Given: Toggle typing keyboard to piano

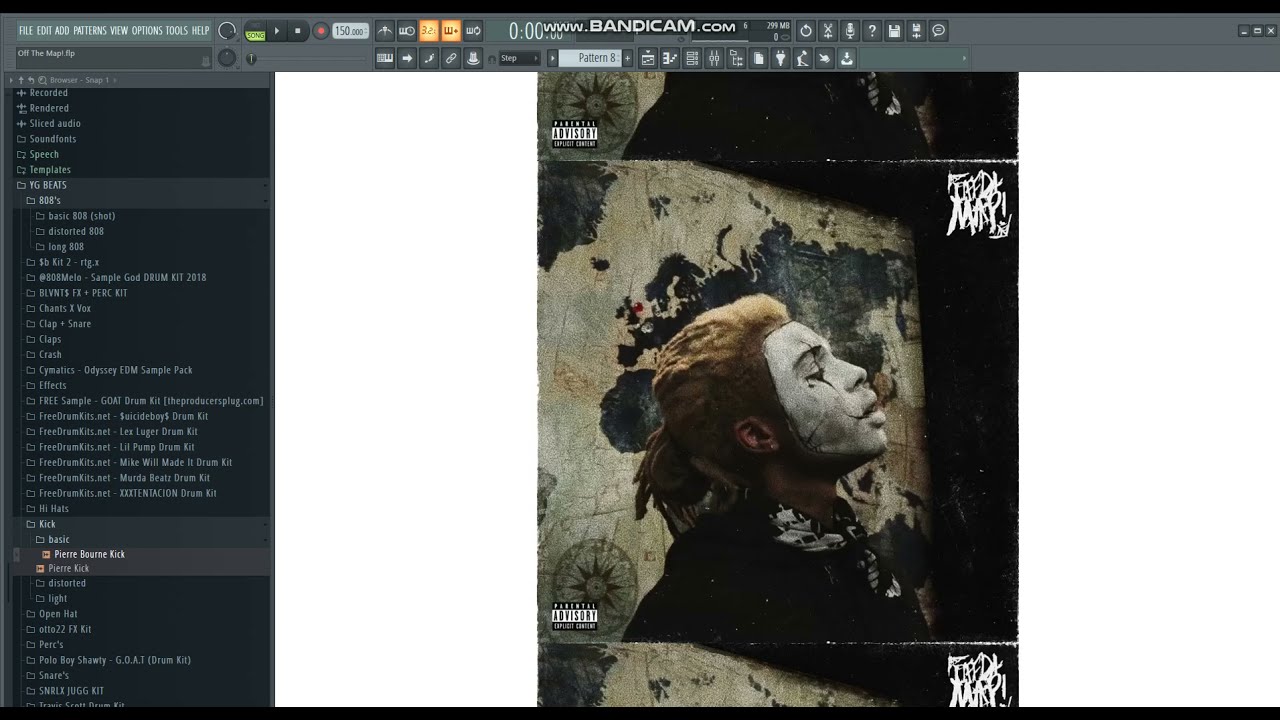Looking at the screenshot, I should pyautogui.click(x=385, y=58).
